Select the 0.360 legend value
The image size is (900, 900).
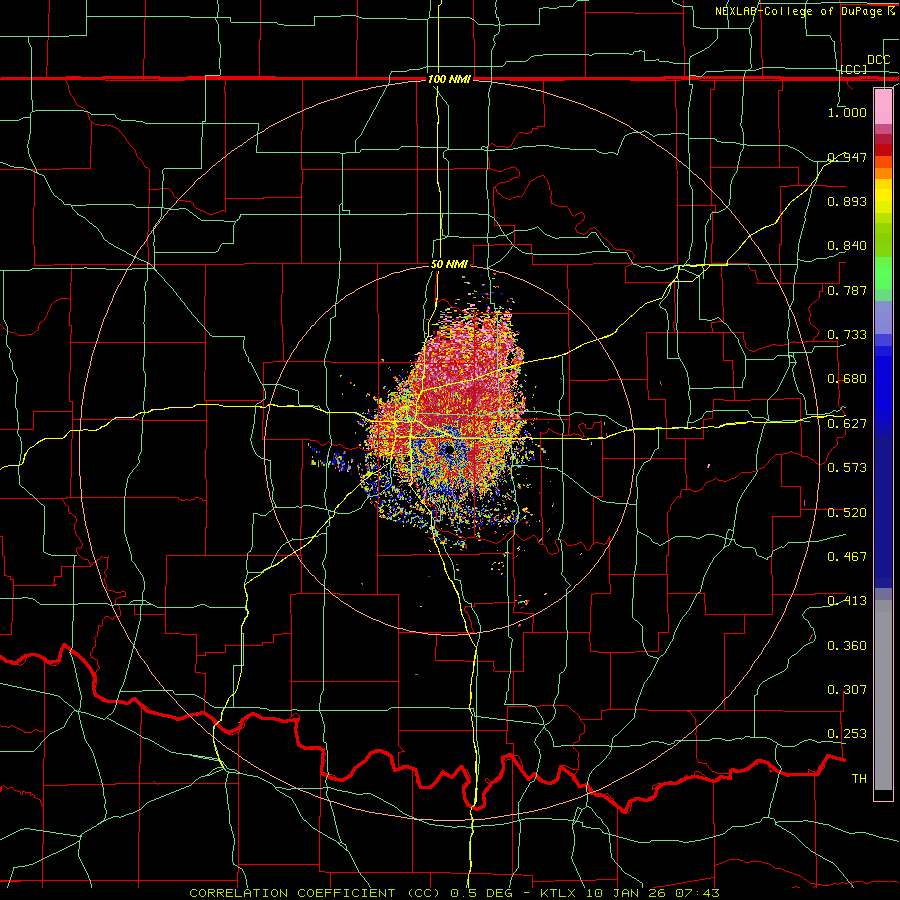tap(847, 646)
